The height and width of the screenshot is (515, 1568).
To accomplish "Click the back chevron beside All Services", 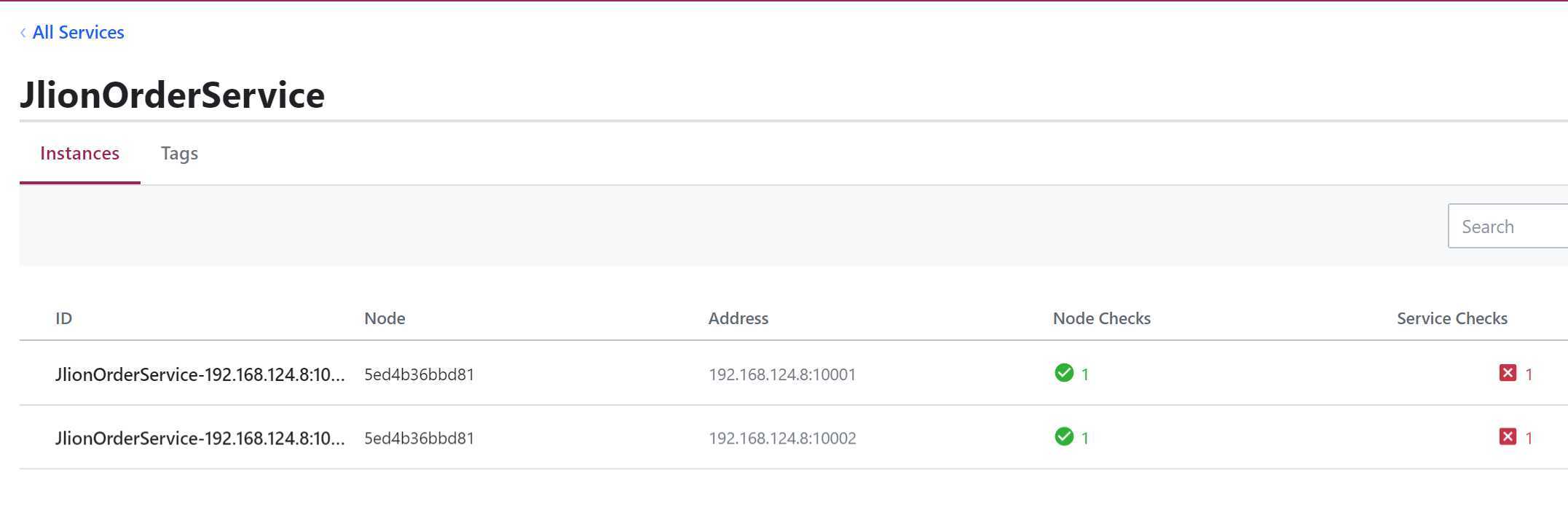I will pos(23,33).
